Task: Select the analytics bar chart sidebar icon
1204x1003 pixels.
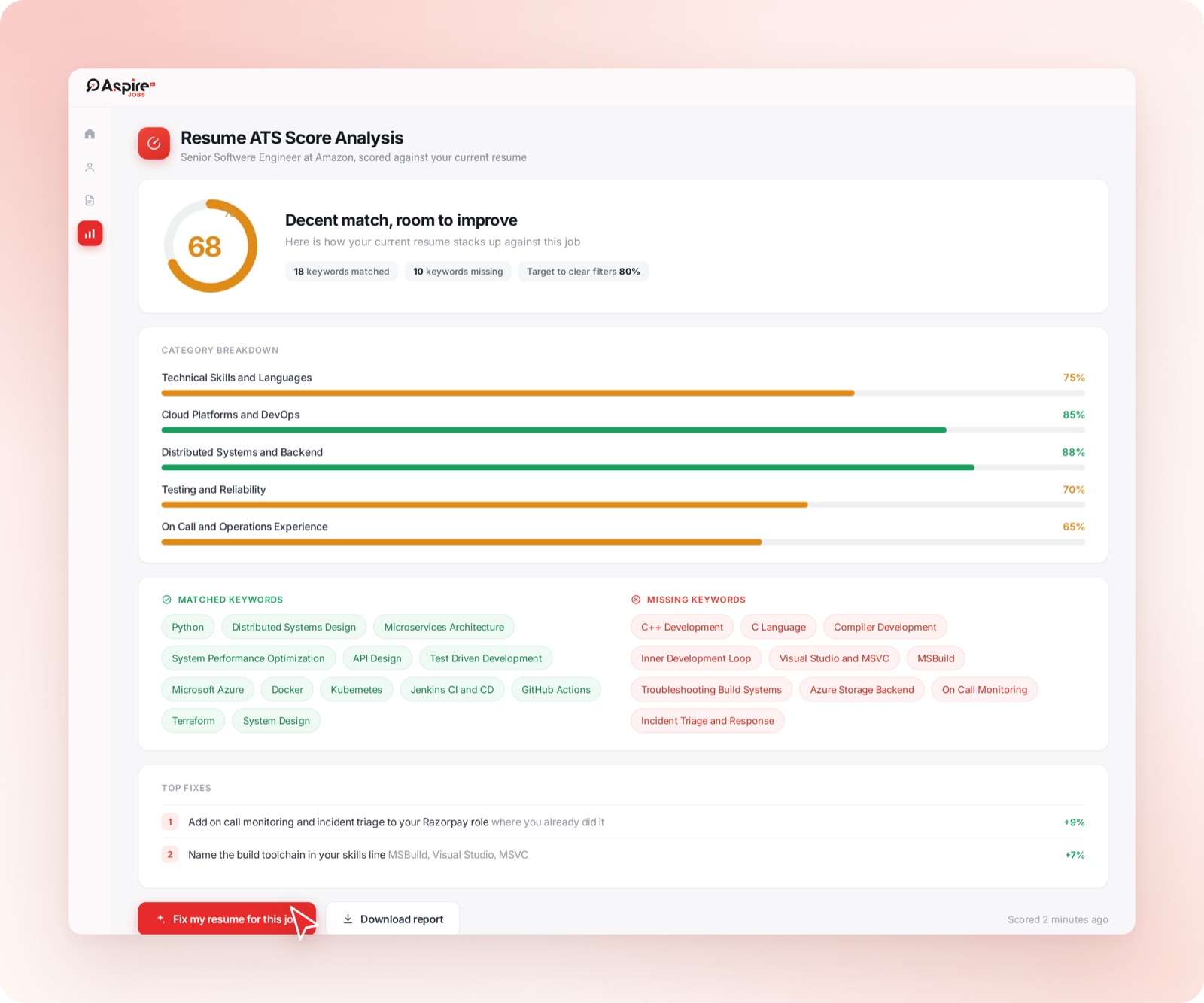Action: click(90, 233)
